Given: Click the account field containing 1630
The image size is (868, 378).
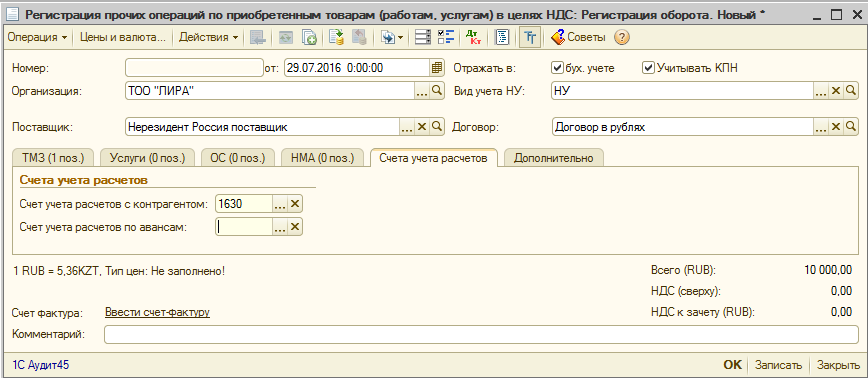Looking at the screenshot, I should point(244,204).
